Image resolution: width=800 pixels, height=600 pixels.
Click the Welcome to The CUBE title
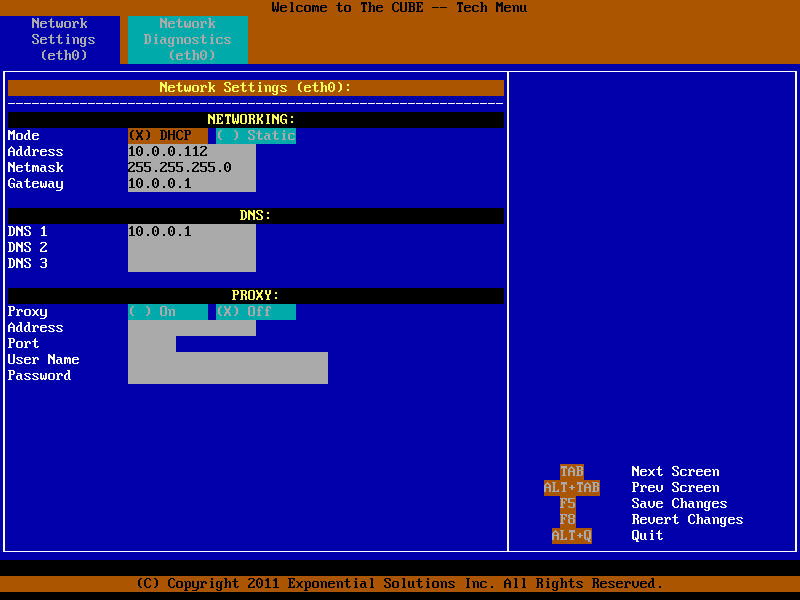click(399, 8)
